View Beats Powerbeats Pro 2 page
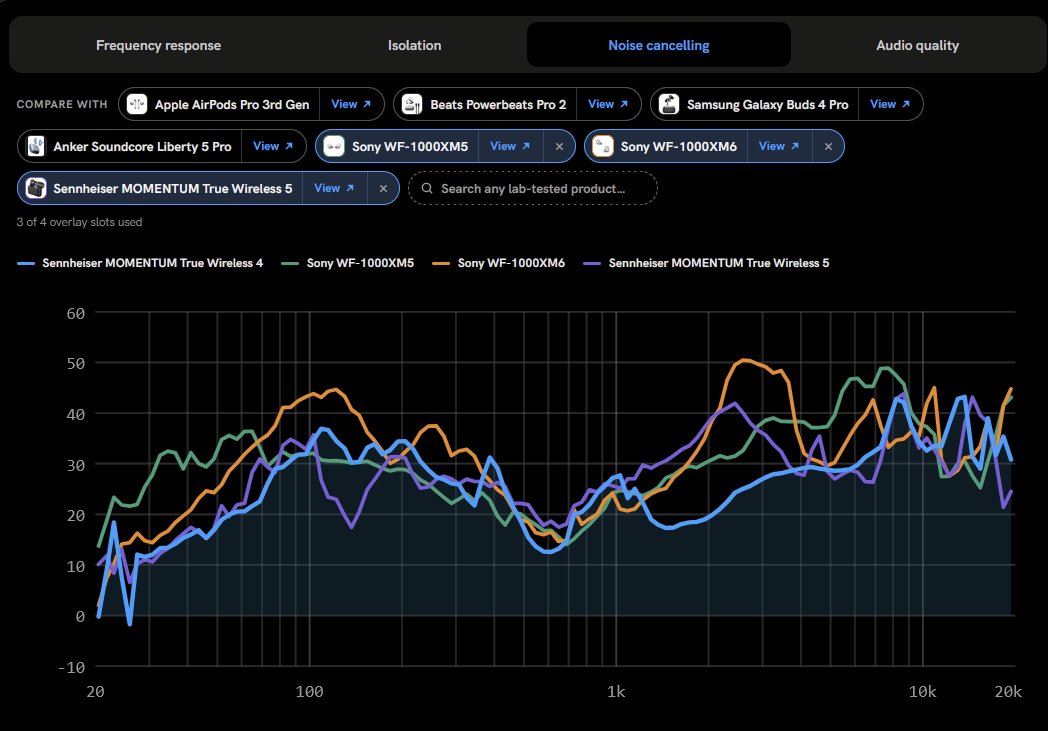Viewport: 1048px width, 731px height. click(608, 104)
